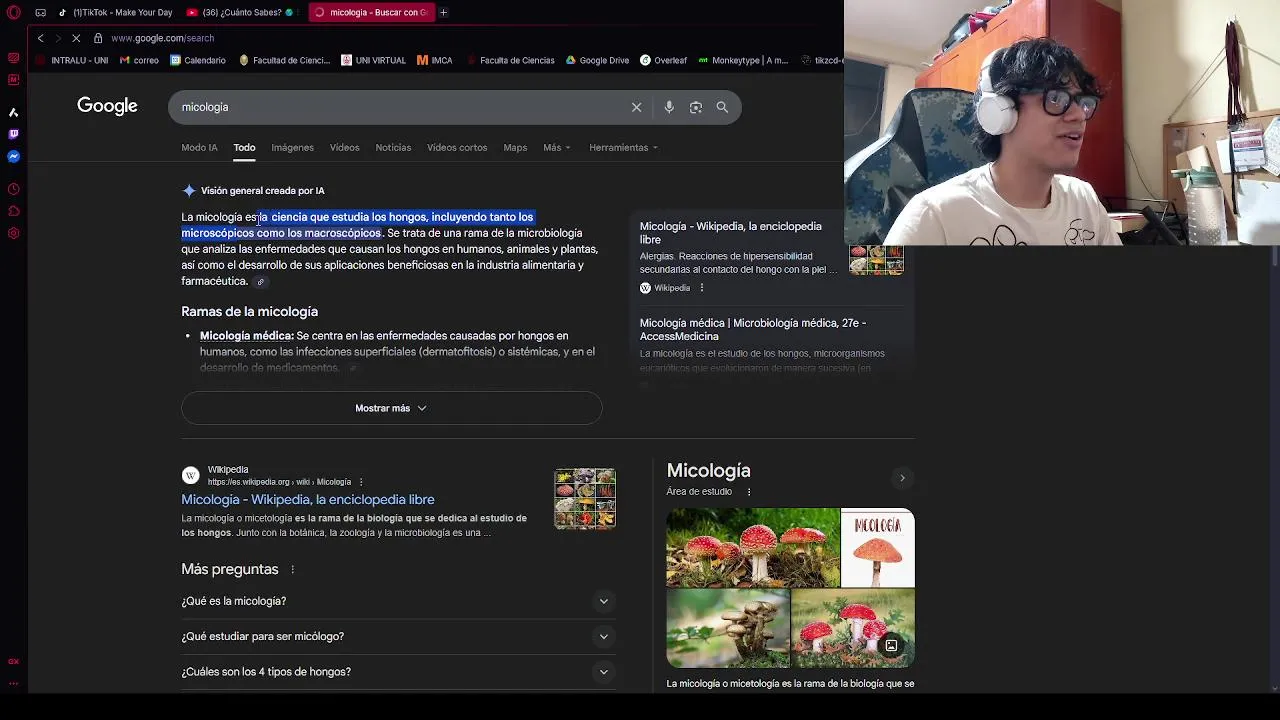
Task: Open the 'correo' Gmail bookmark
Action: pyautogui.click(x=139, y=60)
